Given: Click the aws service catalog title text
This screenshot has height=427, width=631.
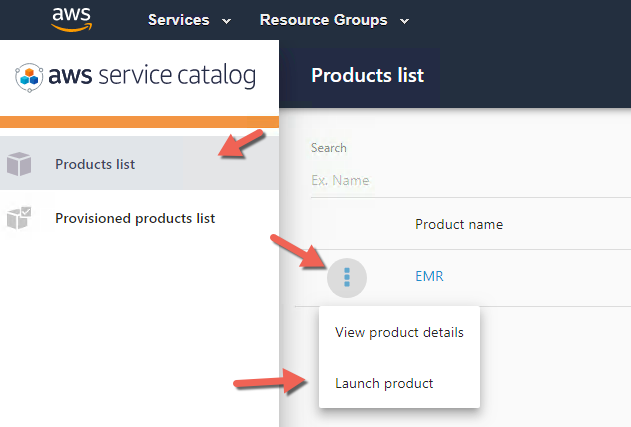Looking at the screenshot, I should pyautogui.click(x=152, y=76).
